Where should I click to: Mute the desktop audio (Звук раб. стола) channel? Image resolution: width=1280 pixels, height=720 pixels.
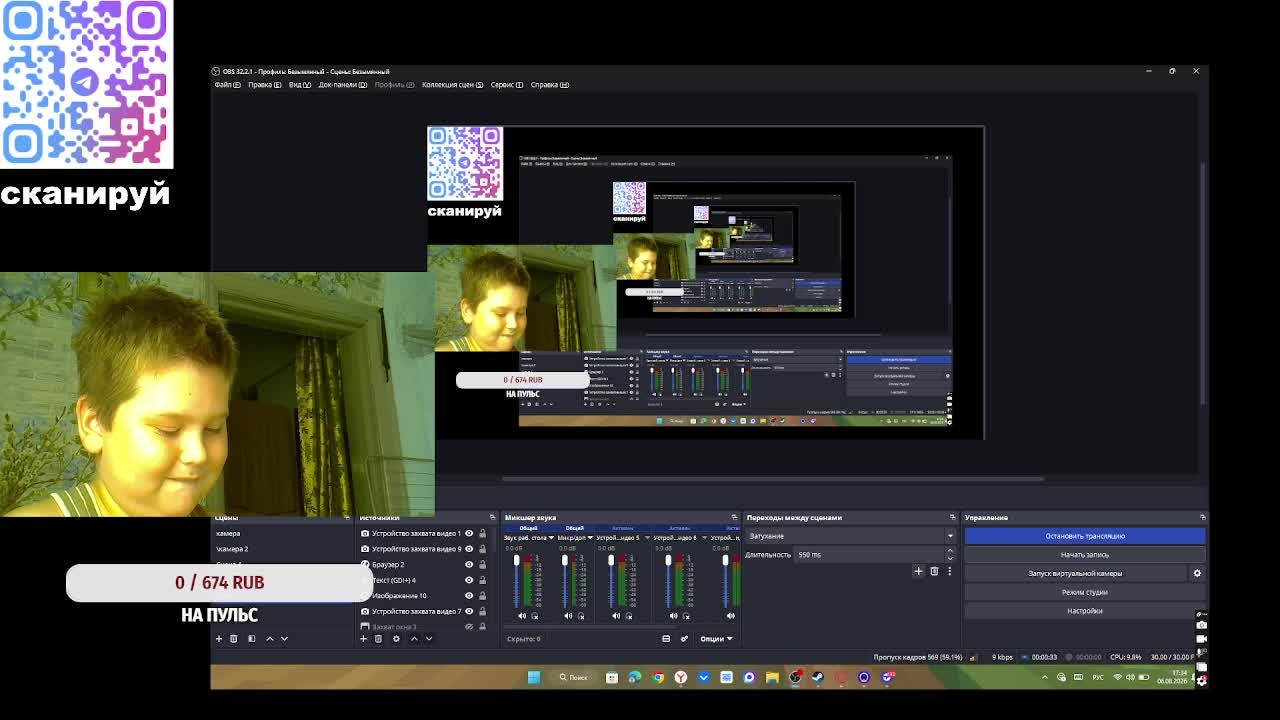[521, 616]
